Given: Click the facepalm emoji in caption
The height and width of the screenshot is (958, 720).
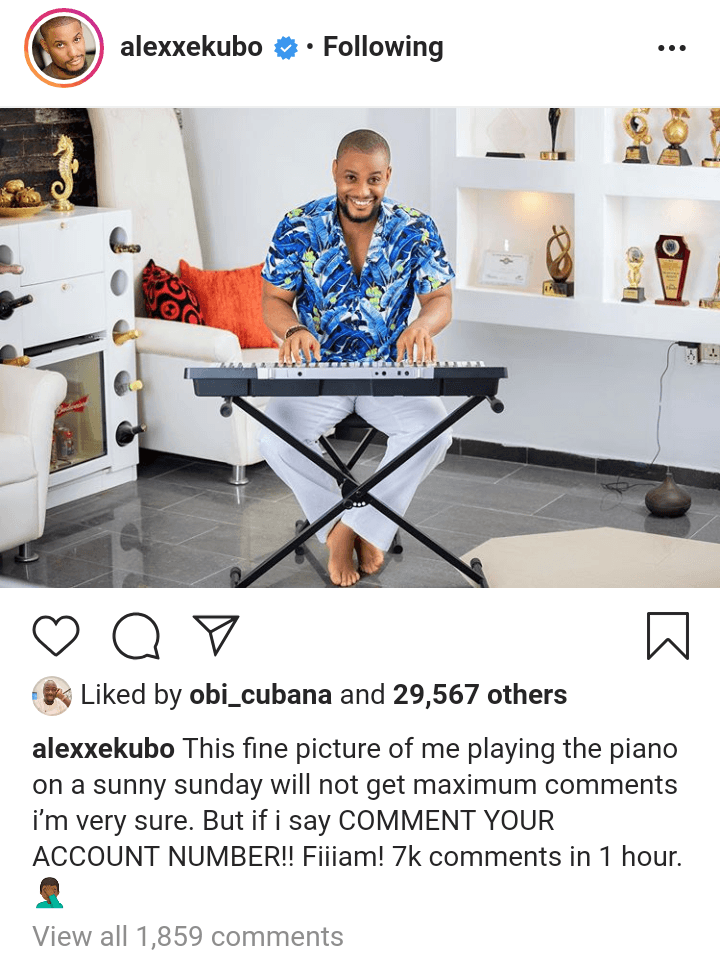Looking at the screenshot, I should [49, 893].
